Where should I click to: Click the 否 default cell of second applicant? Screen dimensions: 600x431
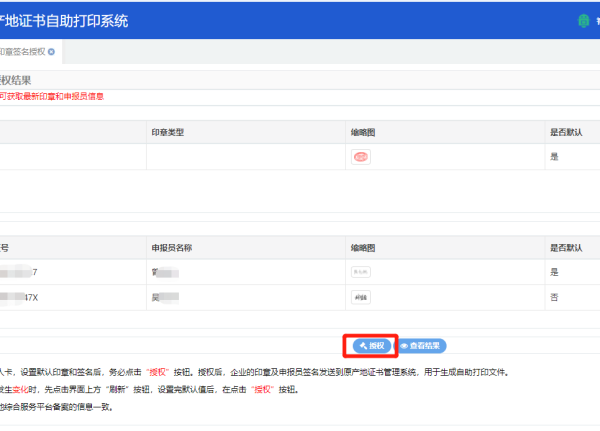(x=554, y=297)
